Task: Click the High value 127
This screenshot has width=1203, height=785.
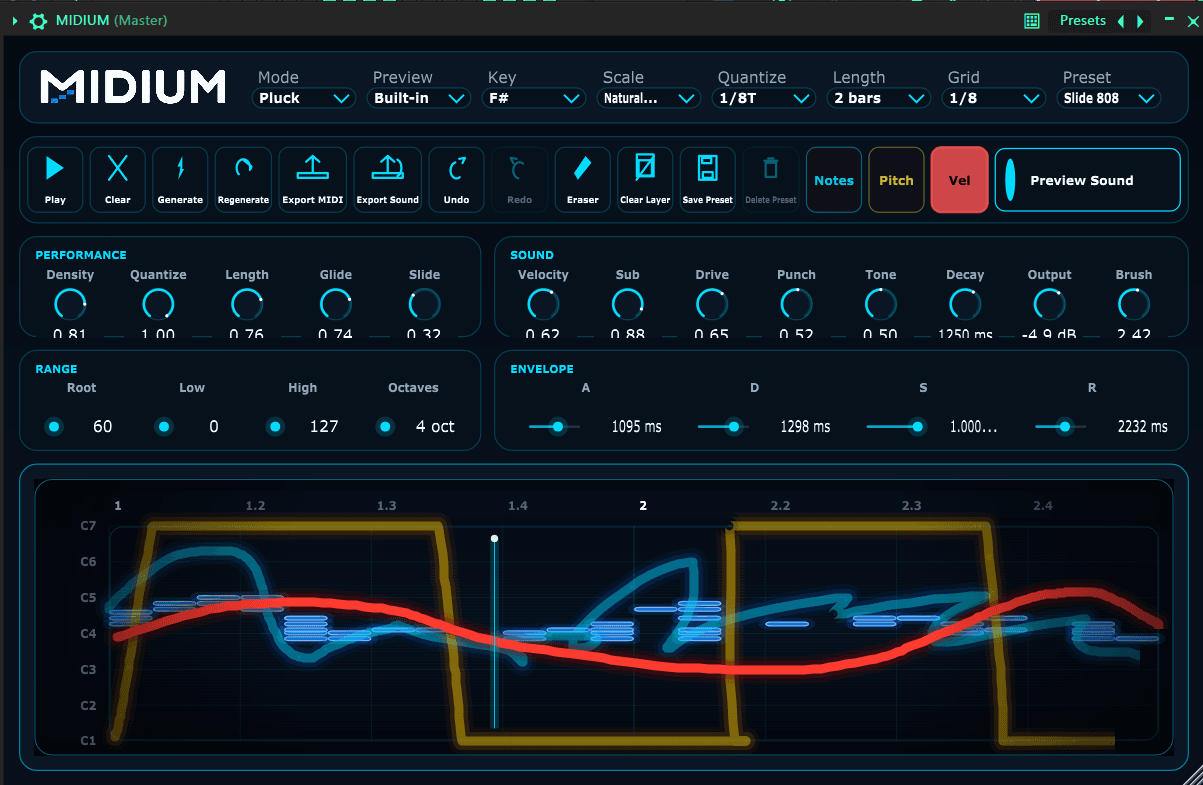Action: point(324,427)
